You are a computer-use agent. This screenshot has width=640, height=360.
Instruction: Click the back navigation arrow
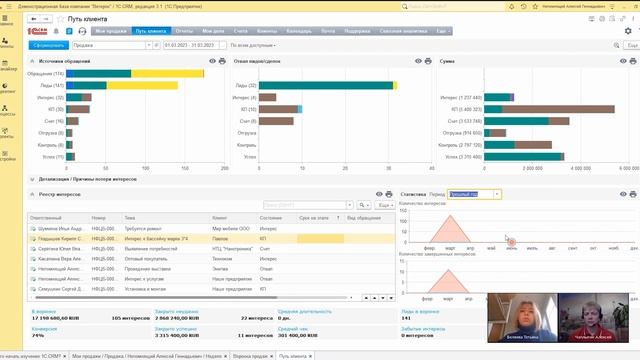(x=34, y=19)
